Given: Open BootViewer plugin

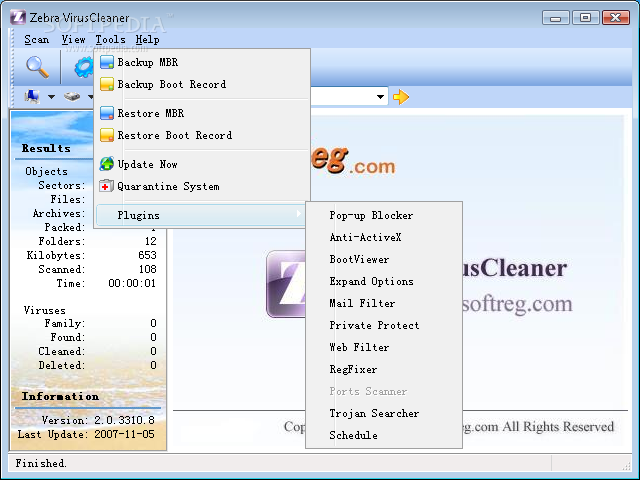Looking at the screenshot, I should pos(384,260).
